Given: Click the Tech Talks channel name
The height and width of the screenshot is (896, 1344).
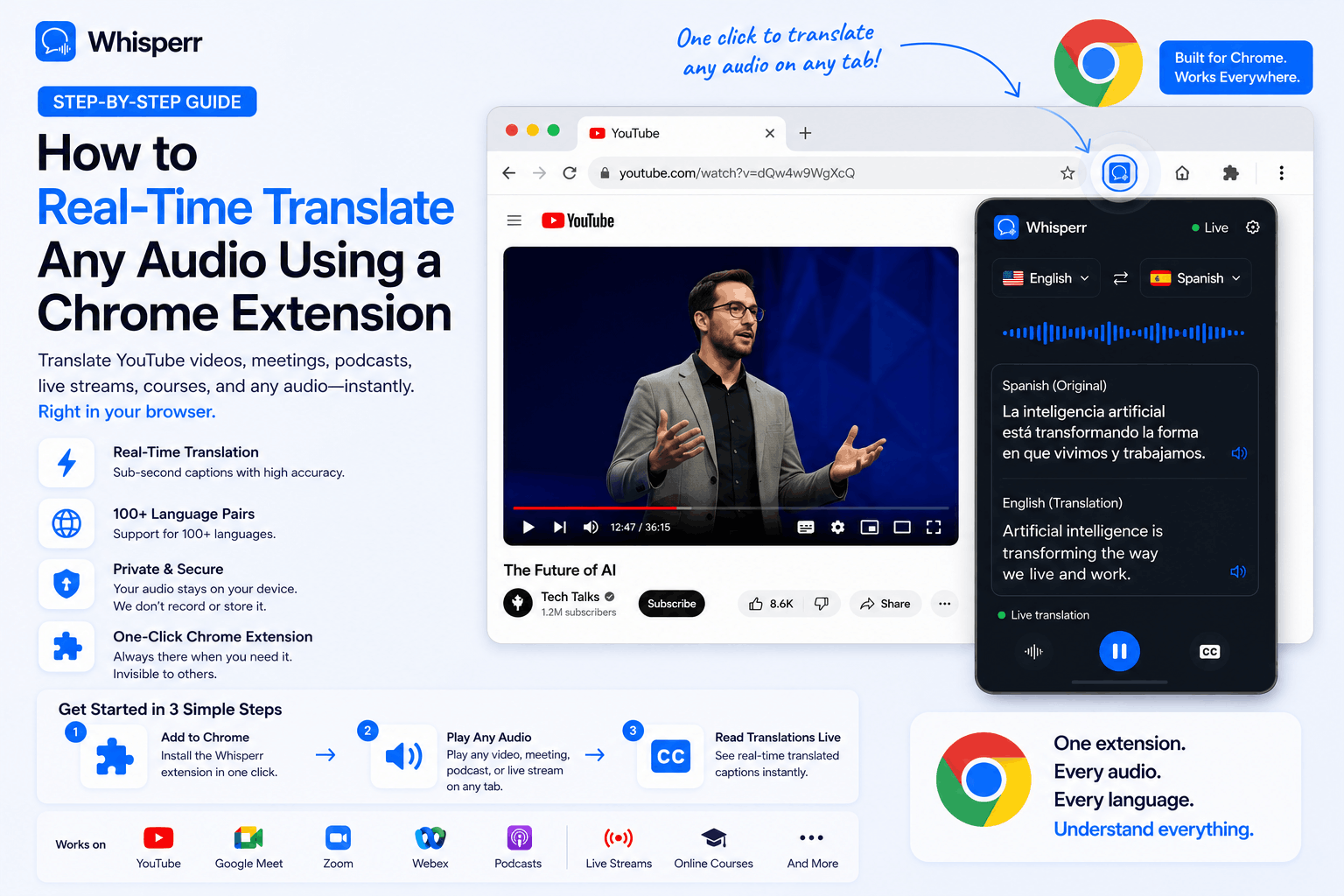Looking at the screenshot, I should (x=570, y=597).
